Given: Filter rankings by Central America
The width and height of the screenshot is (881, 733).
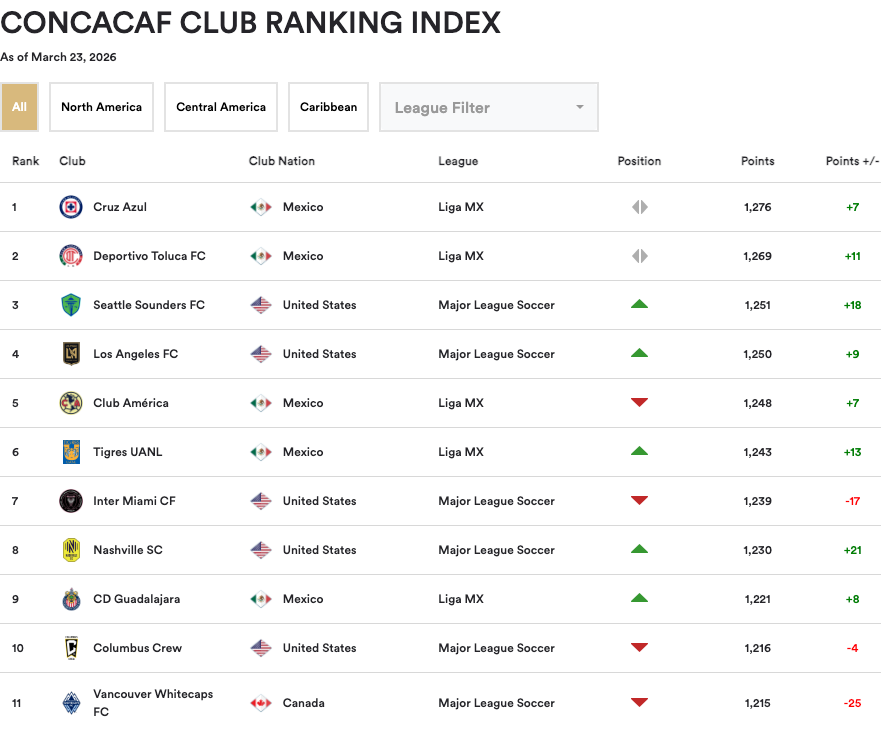Looking at the screenshot, I should point(221,107).
